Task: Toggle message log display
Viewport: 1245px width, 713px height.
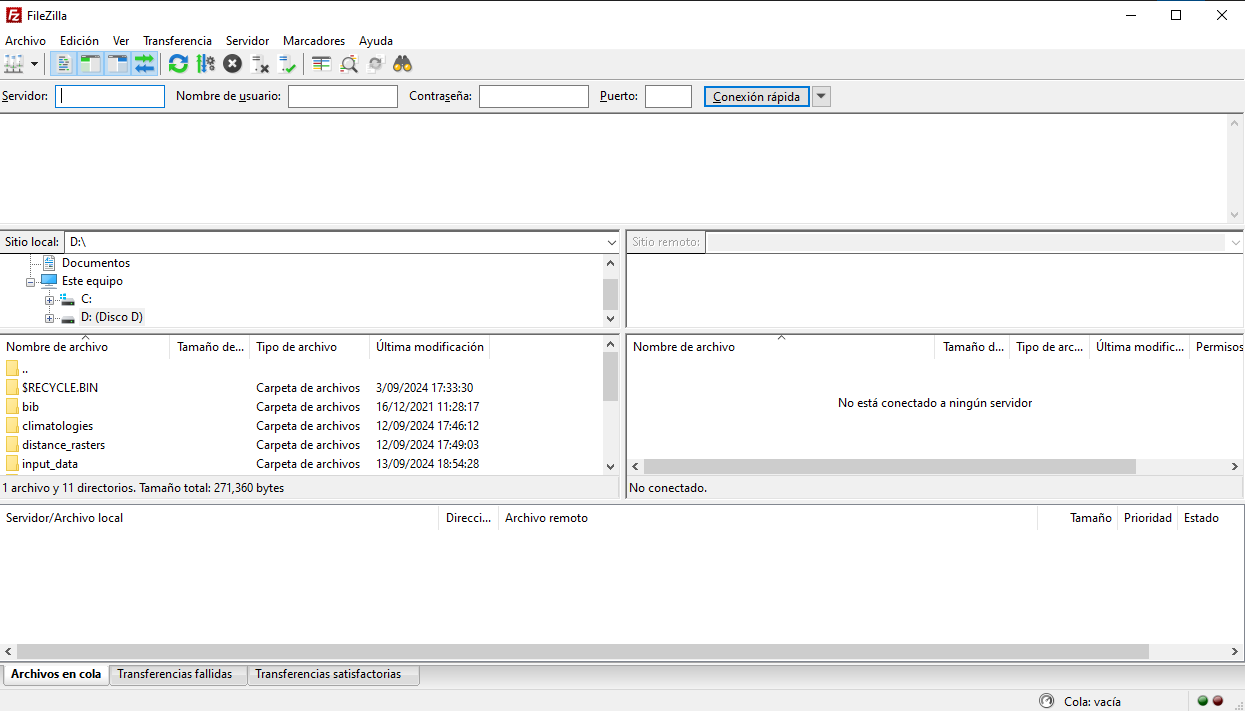Action: coord(64,64)
